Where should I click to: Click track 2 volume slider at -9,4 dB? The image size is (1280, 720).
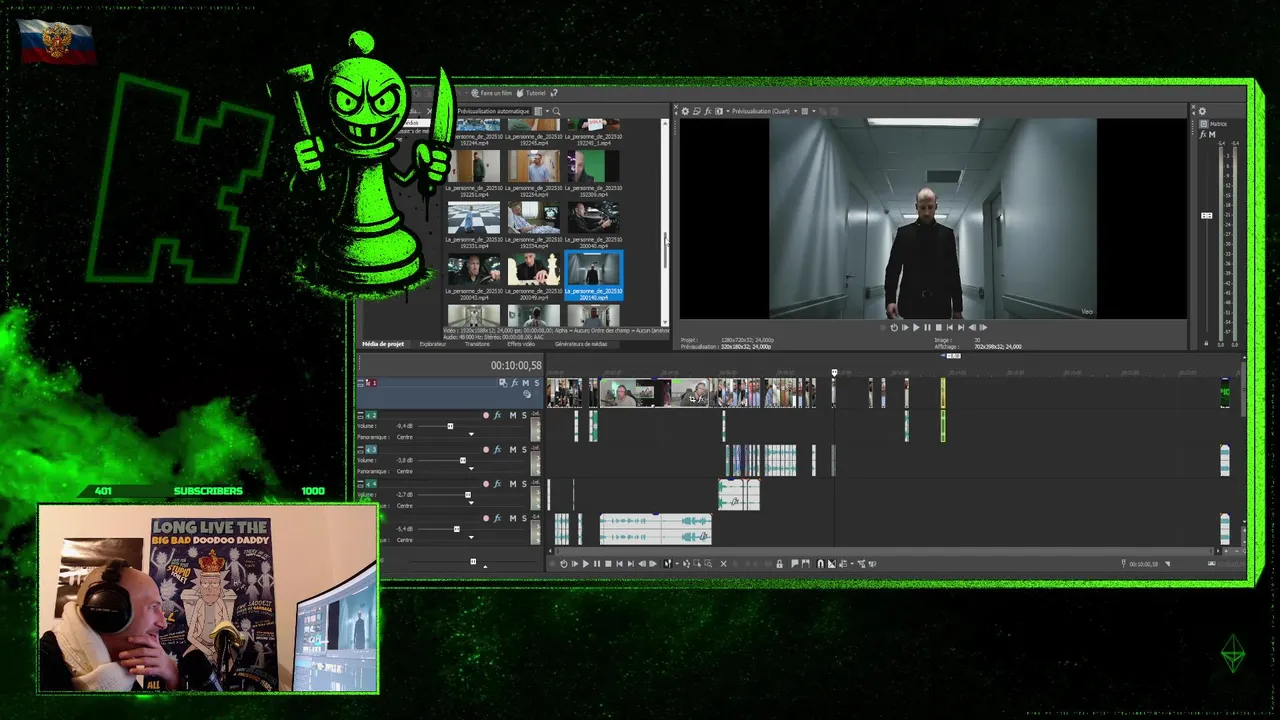tap(450, 426)
